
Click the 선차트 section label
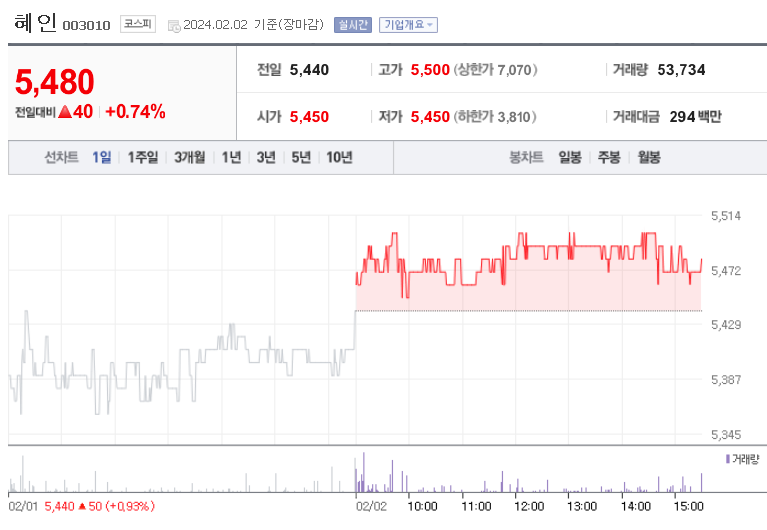61,157
